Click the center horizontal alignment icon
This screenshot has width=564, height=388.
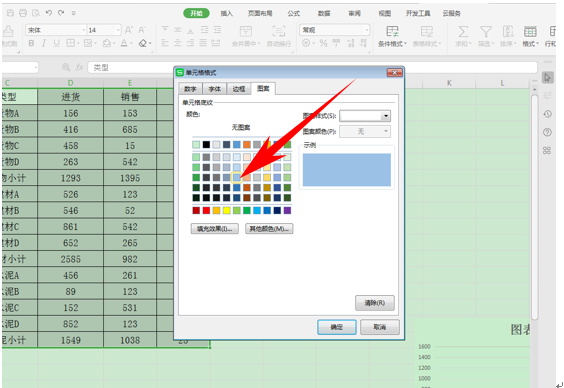(178, 44)
